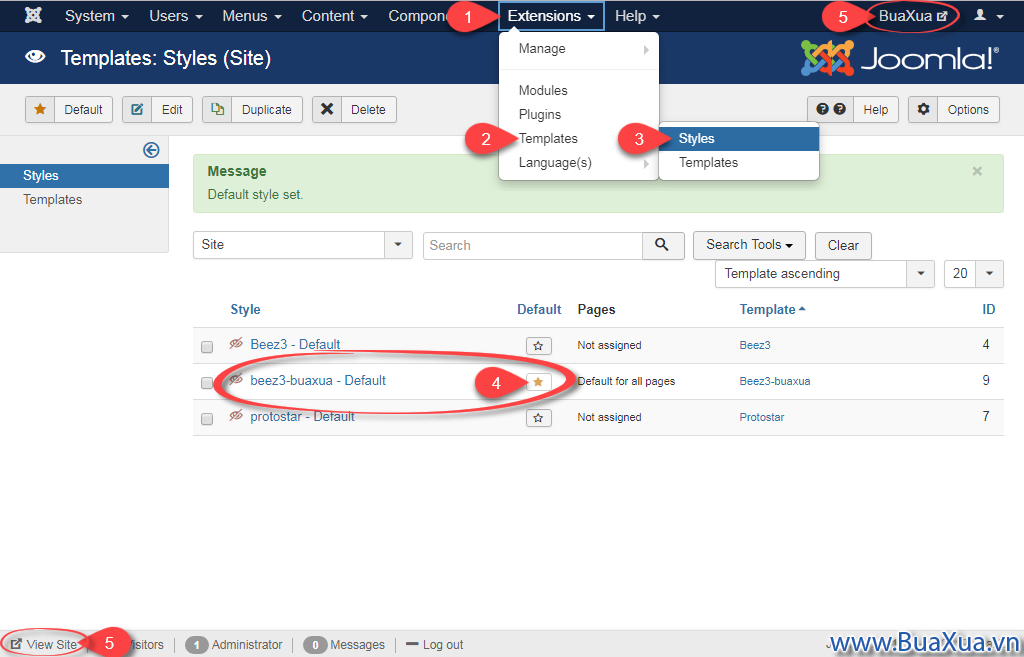Screen dimensions: 1024x657
Task: Click the magnifier search icon button
Action: [663, 245]
